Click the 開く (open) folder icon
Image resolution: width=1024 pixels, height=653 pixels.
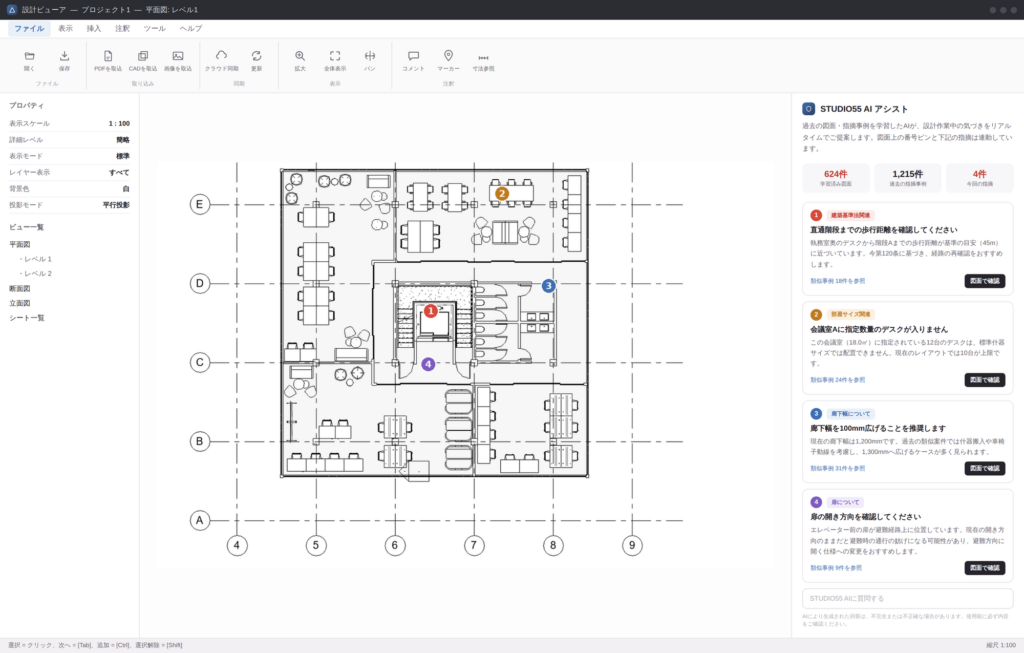click(29, 56)
